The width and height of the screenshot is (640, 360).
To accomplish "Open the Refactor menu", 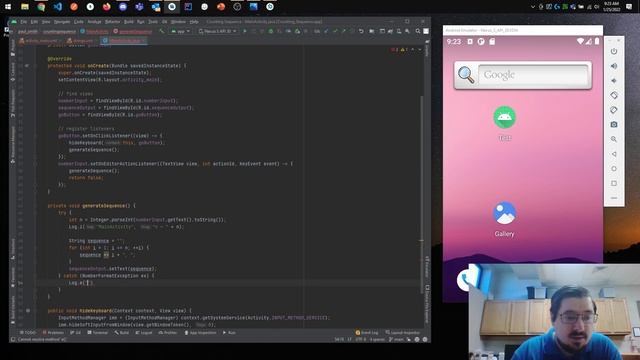I will pos(113,22).
